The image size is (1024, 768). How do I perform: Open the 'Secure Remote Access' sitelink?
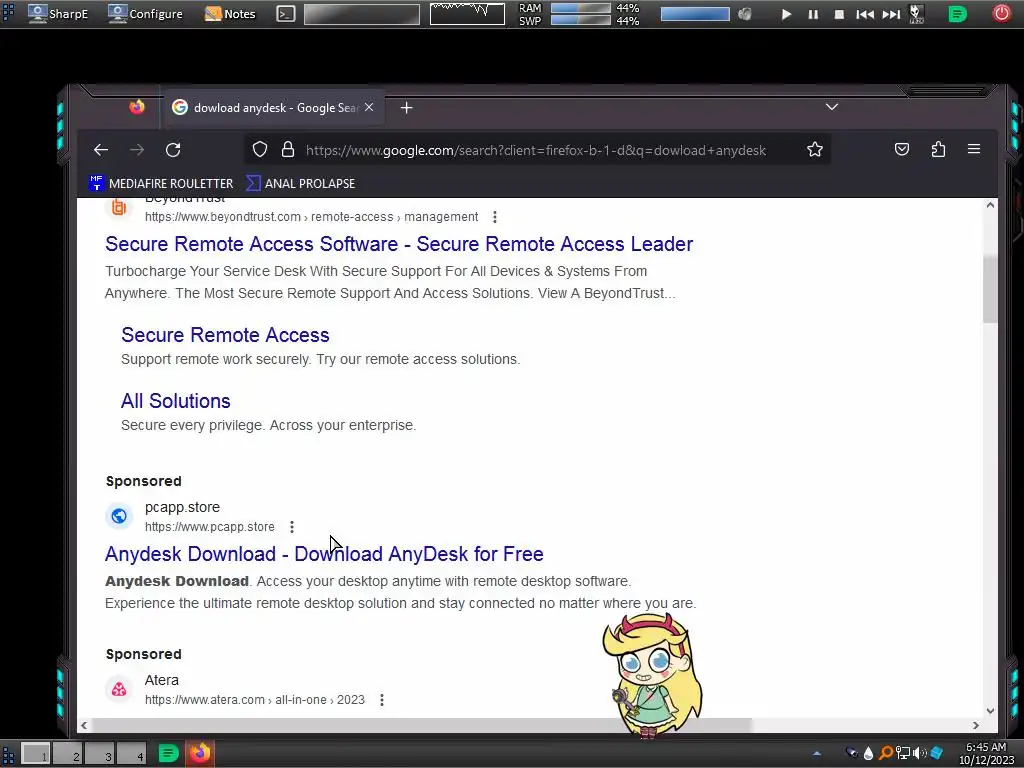point(225,335)
